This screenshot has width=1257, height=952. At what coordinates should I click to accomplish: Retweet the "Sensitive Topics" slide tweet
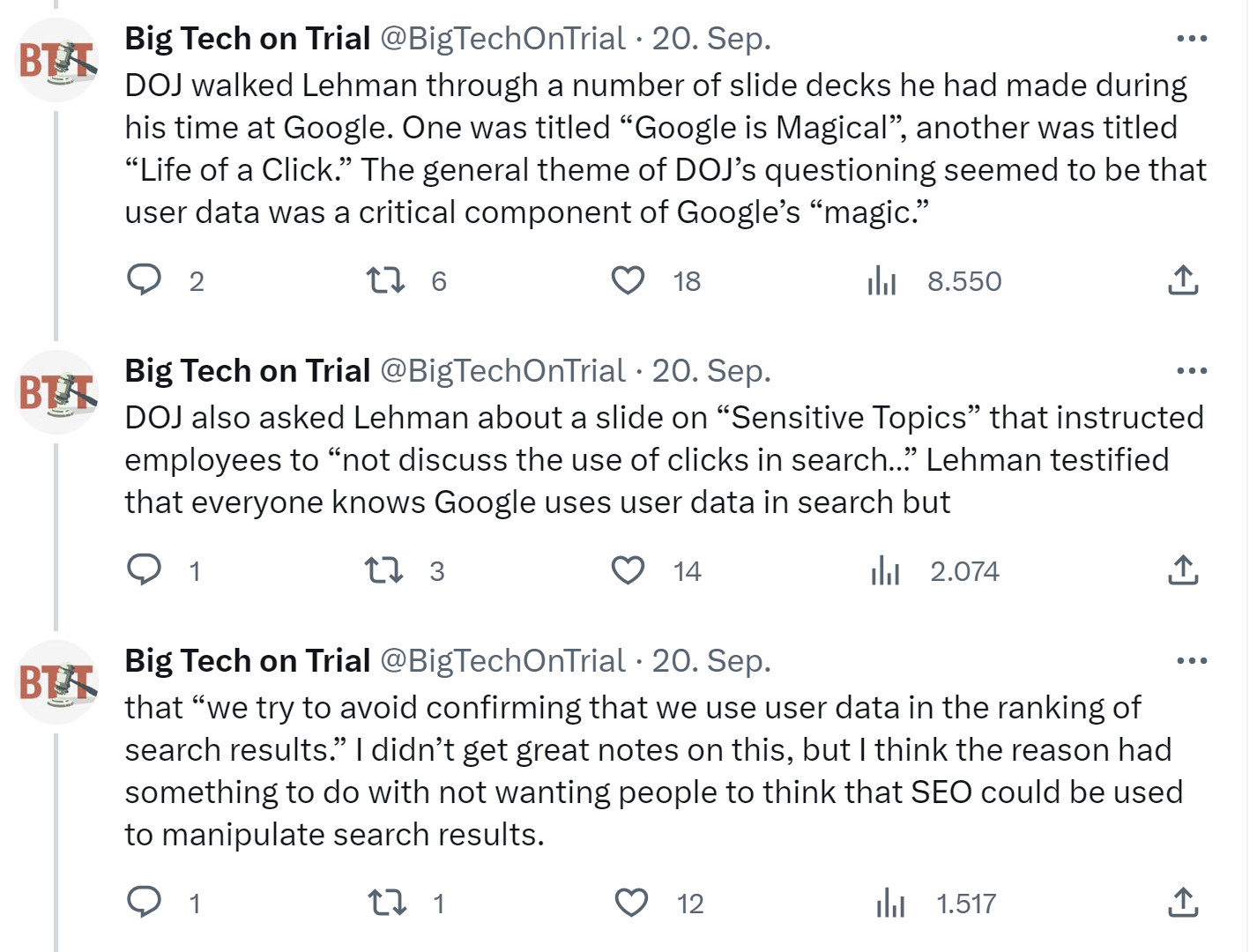tap(385, 570)
